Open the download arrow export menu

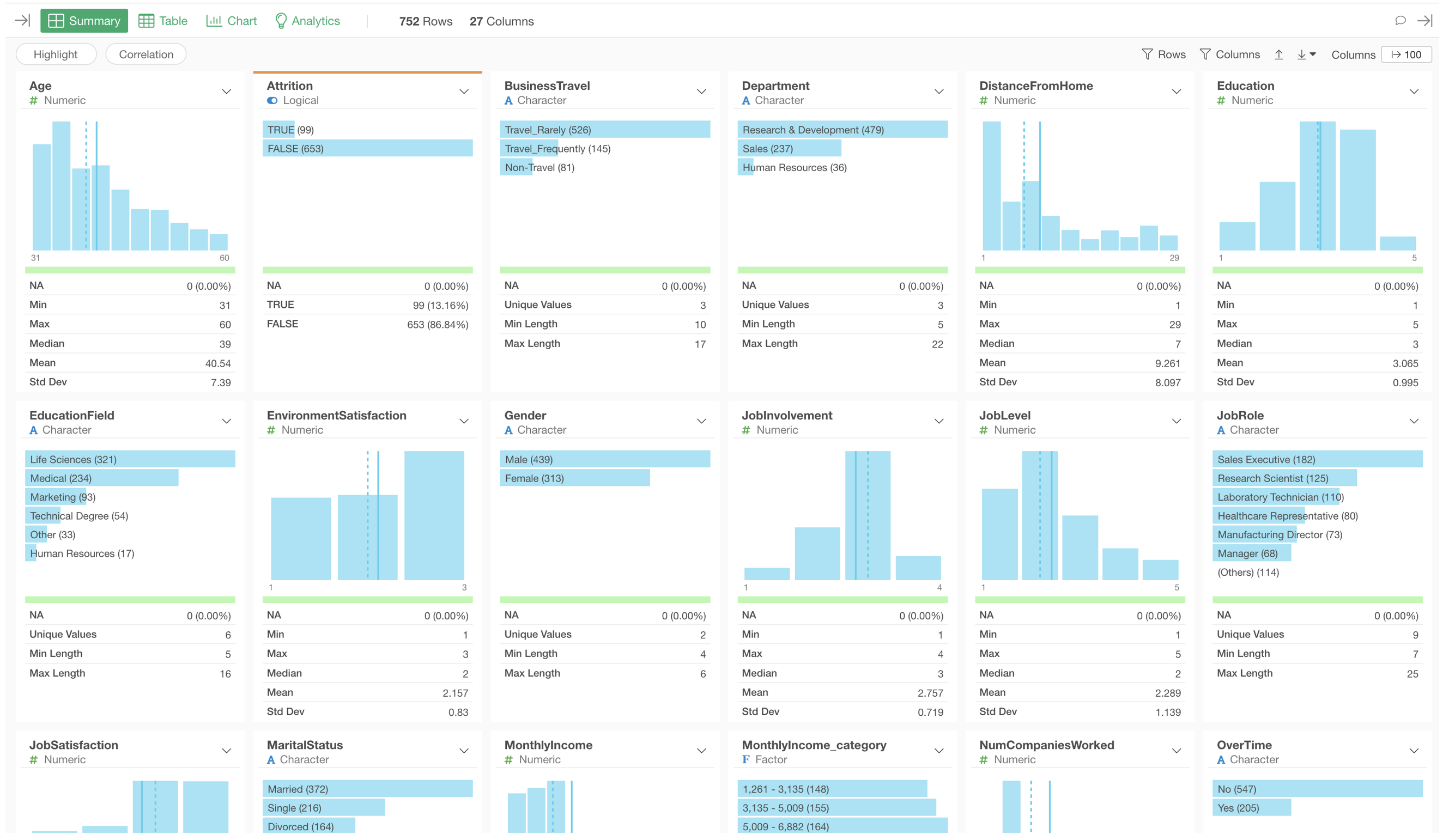(1306, 54)
